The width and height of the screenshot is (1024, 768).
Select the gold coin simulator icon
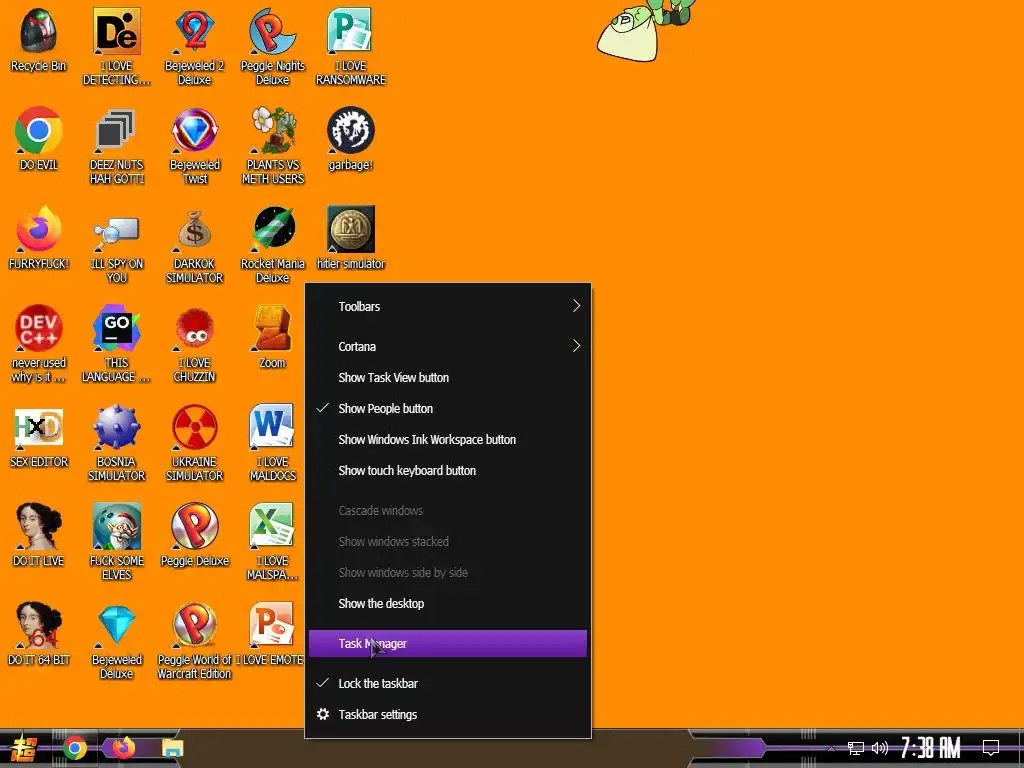351,229
